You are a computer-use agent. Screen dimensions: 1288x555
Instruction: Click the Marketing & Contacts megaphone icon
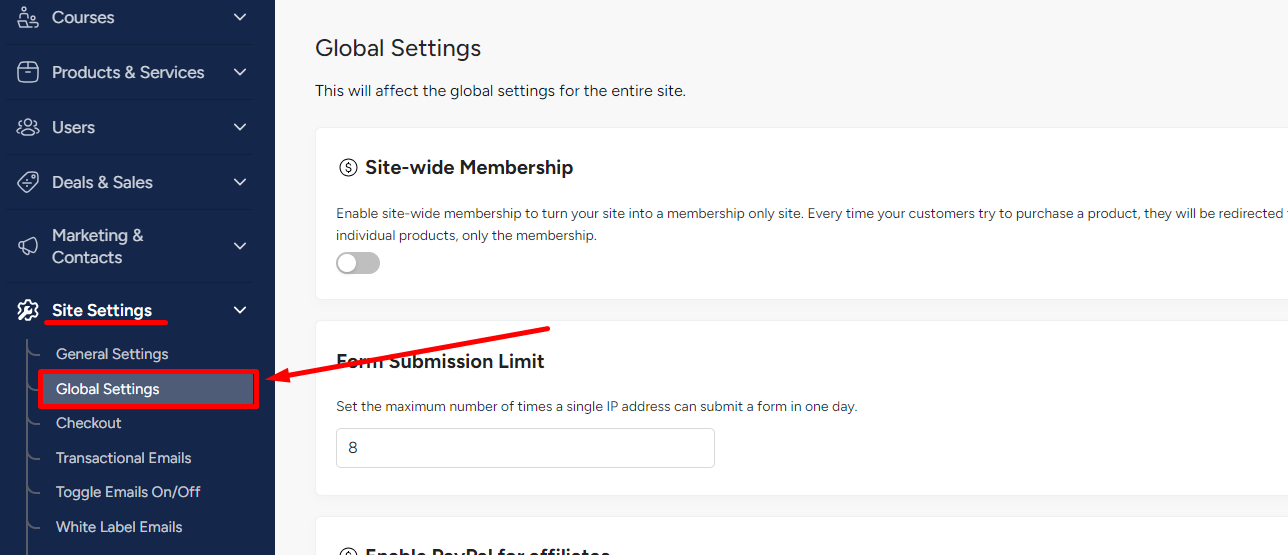(x=28, y=246)
